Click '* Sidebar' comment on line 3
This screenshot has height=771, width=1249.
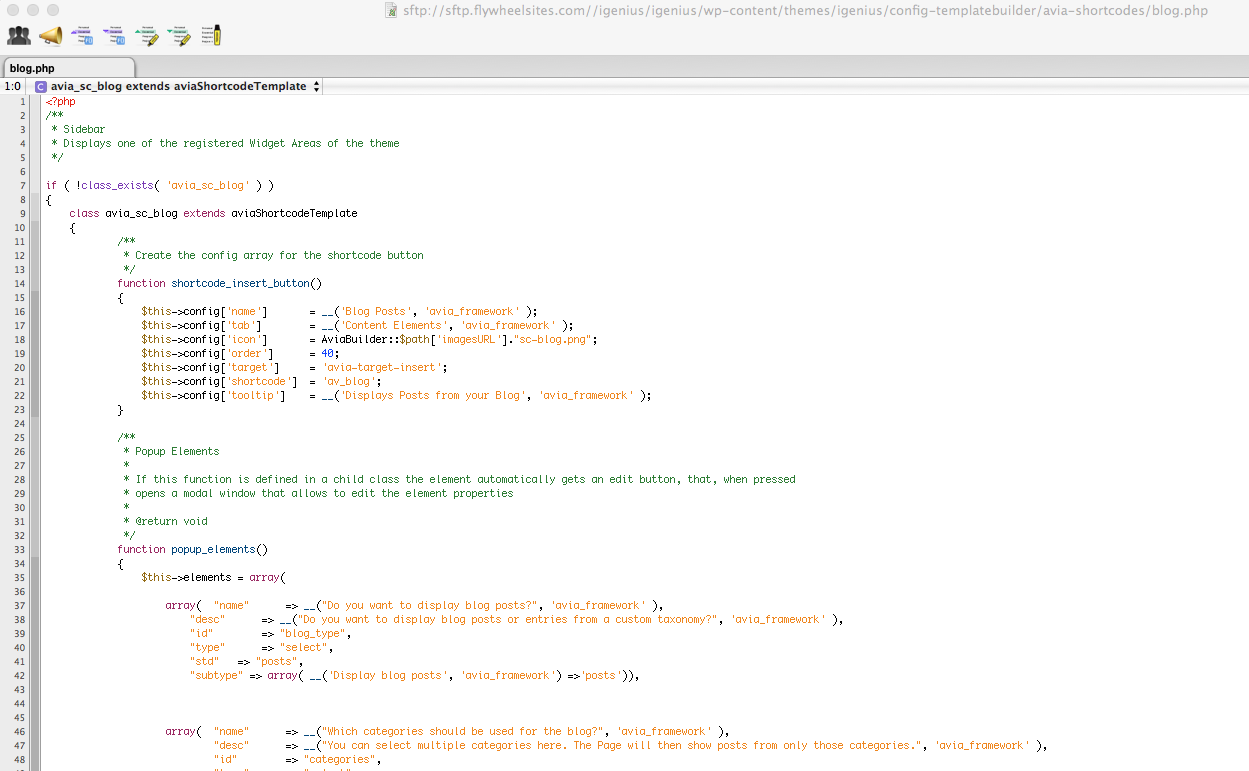(78, 129)
